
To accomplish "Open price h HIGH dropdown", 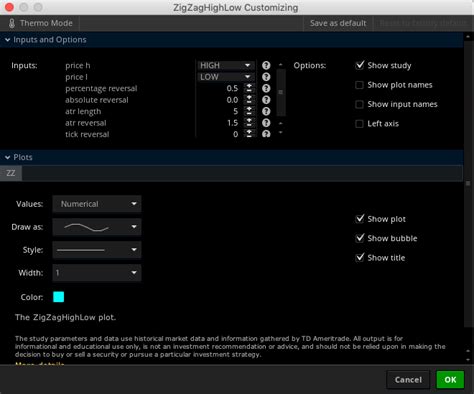I will (x=226, y=65).
